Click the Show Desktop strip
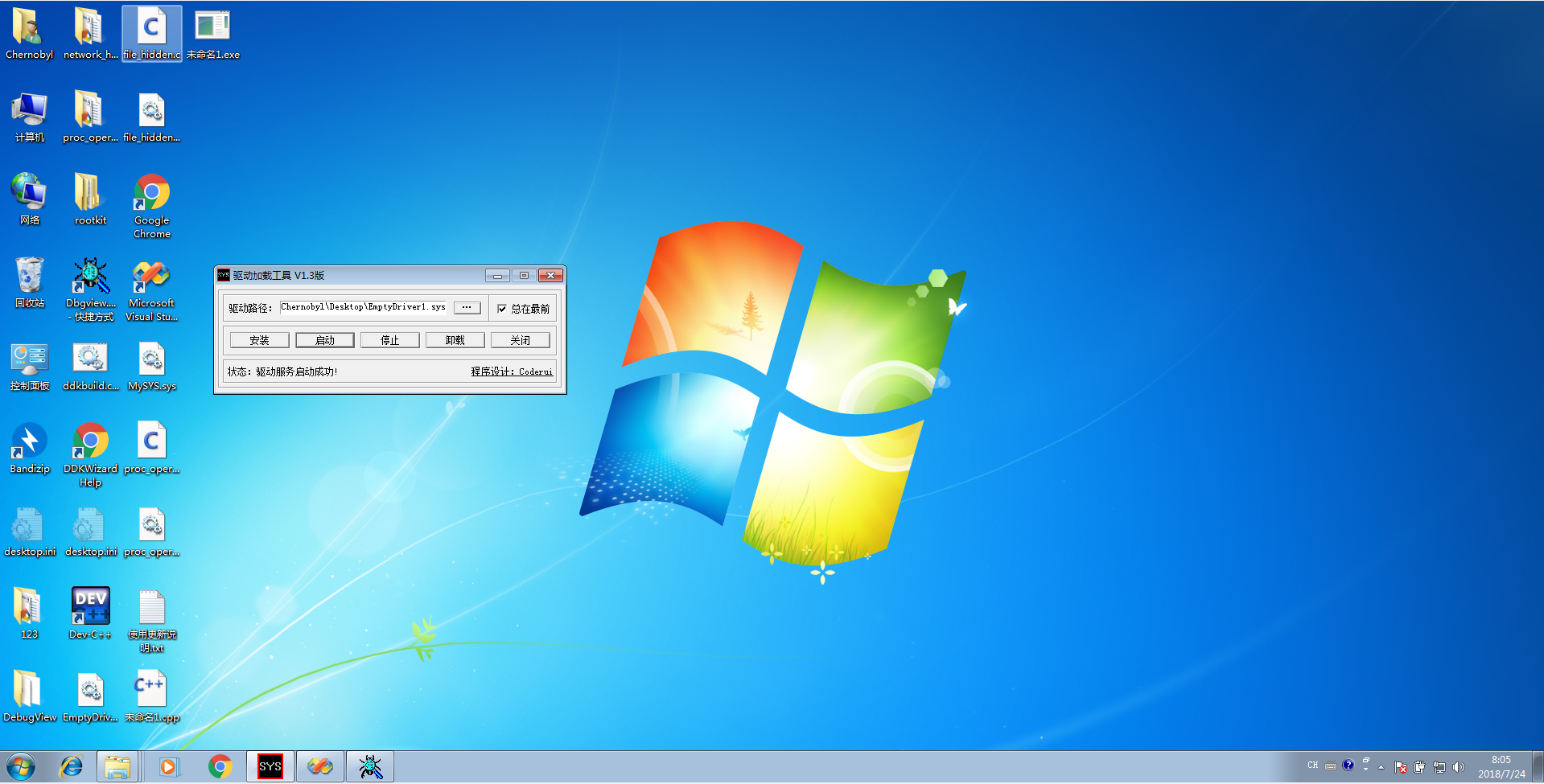1544x784 pixels. click(x=1538, y=767)
